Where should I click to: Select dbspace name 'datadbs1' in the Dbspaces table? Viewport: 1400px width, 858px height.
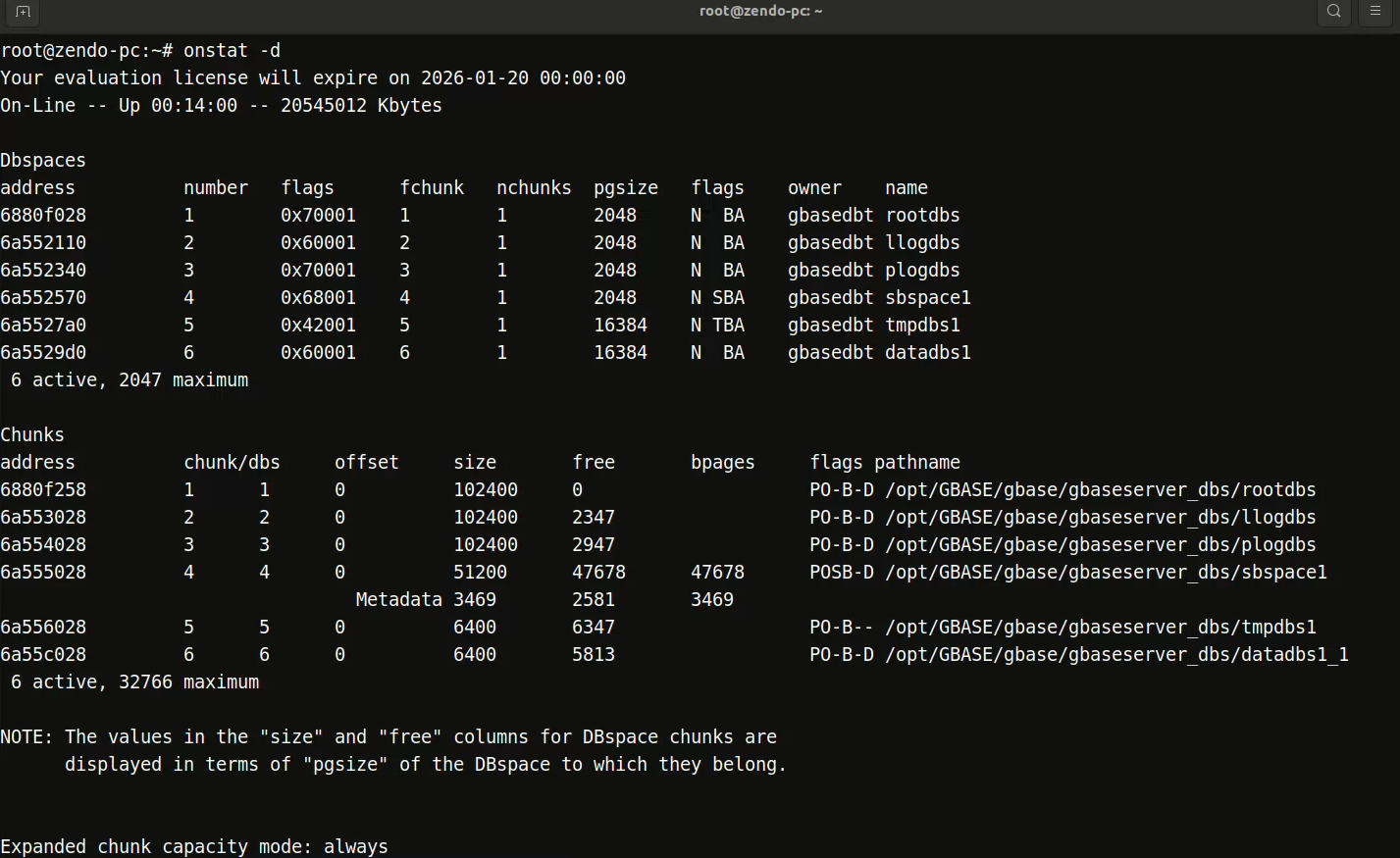point(928,353)
